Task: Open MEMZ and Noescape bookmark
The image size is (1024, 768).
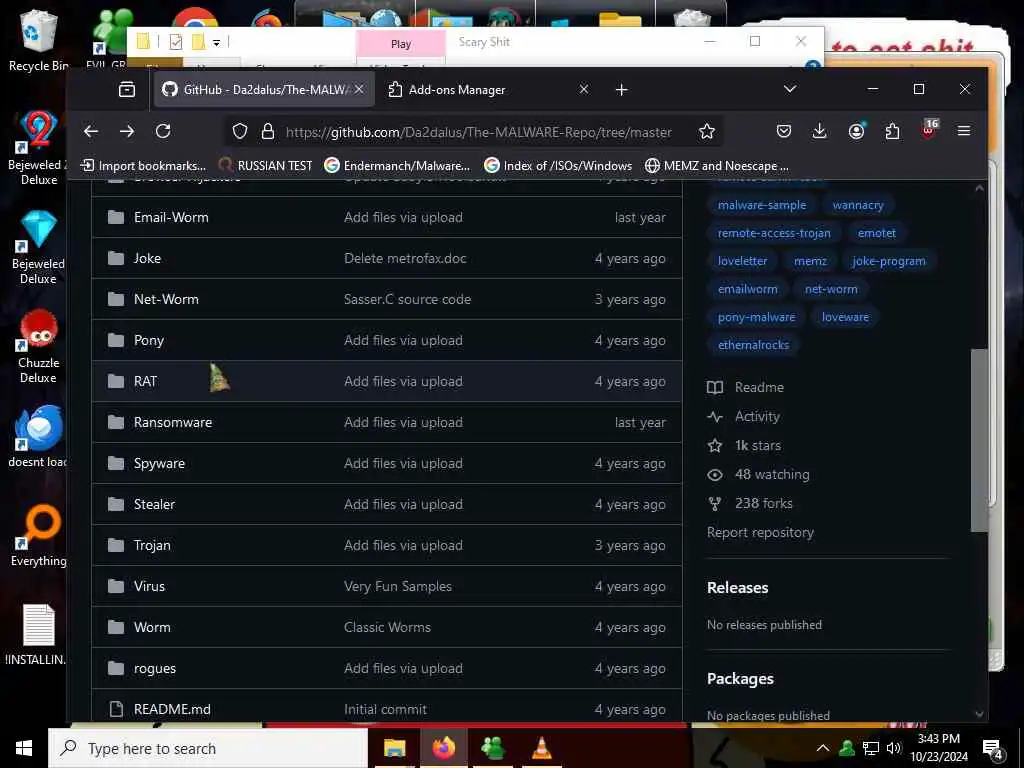Action: 717,166
